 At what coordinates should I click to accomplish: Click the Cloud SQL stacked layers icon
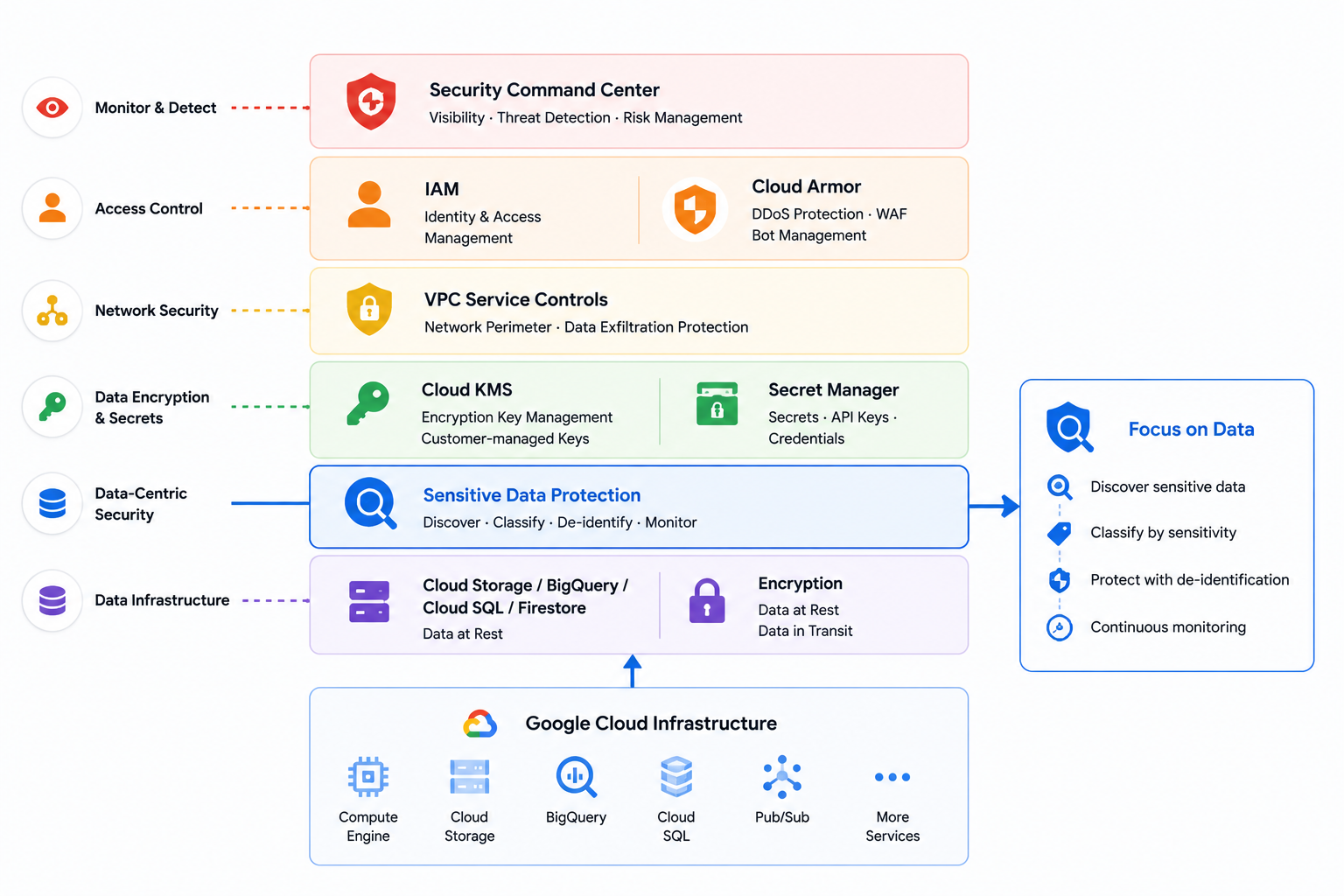click(x=676, y=777)
